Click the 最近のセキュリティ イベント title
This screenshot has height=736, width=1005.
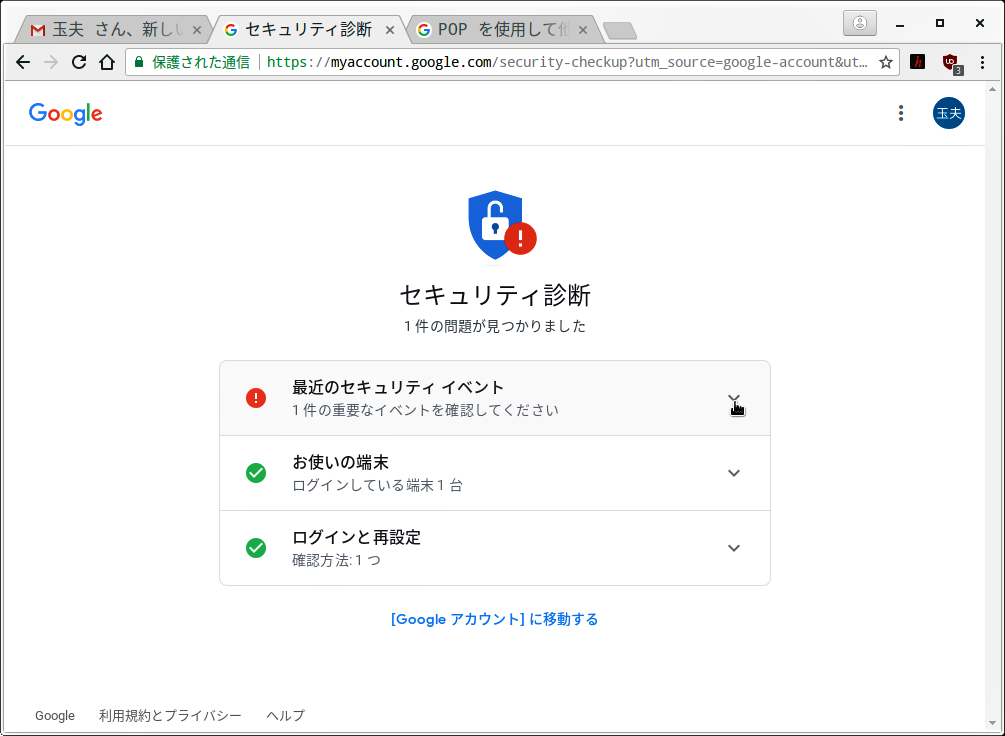(398, 387)
